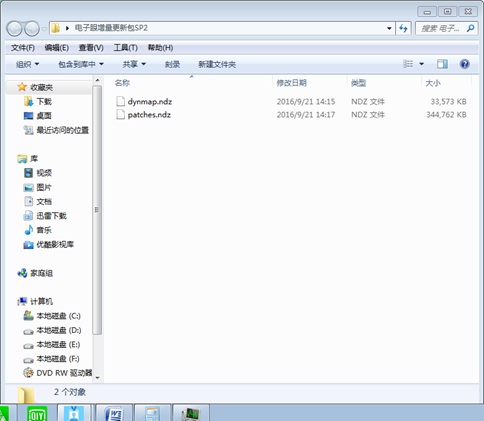The image size is (484, 421).
Task: Click the patches.ndz file icon
Action: [x=120, y=115]
